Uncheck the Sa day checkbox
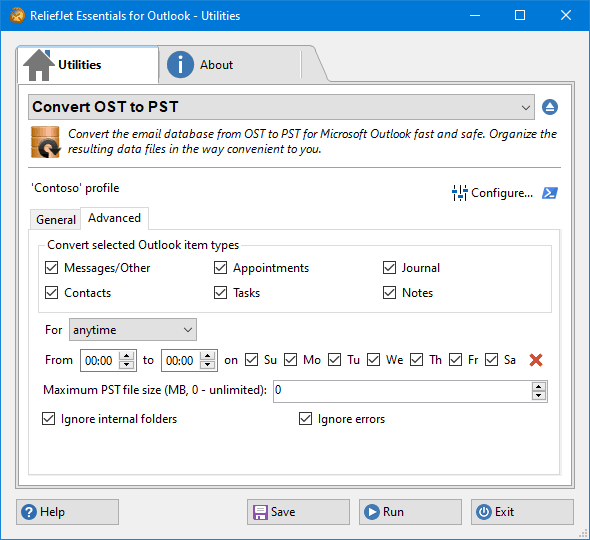This screenshot has width=590, height=540. coord(491,360)
